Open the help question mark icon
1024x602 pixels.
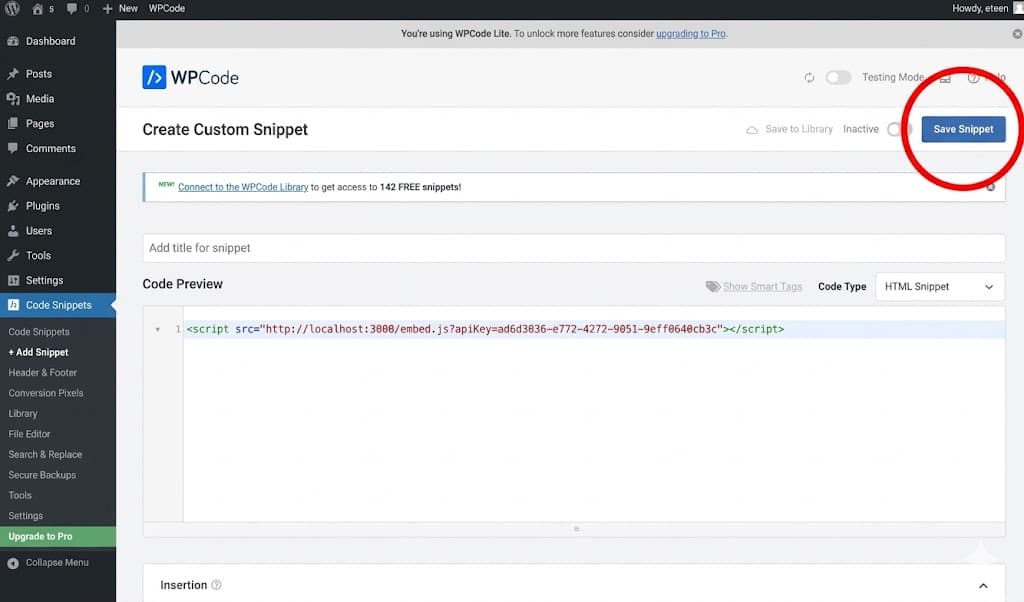[x=975, y=77]
